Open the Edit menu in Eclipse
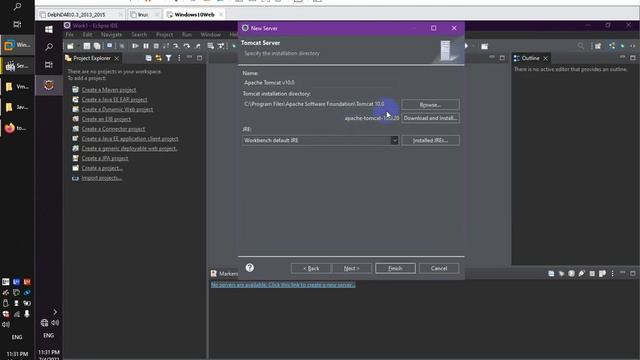The height and width of the screenshot is (360, 640). click(87, 35)
